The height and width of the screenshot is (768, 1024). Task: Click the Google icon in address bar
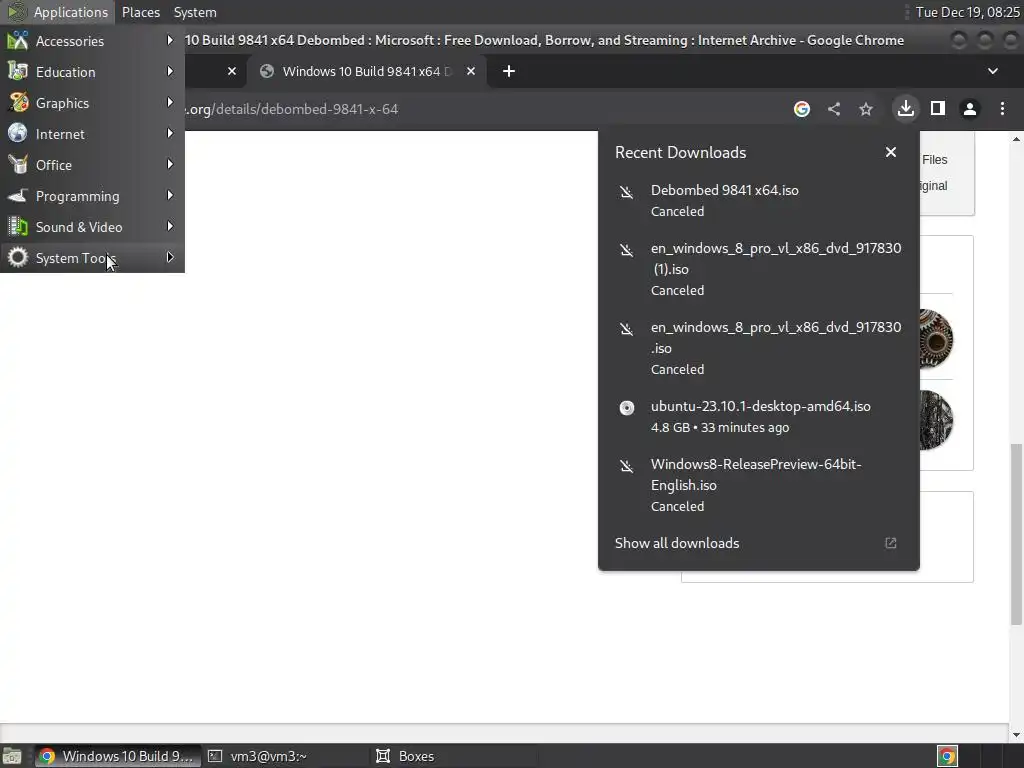802,109
